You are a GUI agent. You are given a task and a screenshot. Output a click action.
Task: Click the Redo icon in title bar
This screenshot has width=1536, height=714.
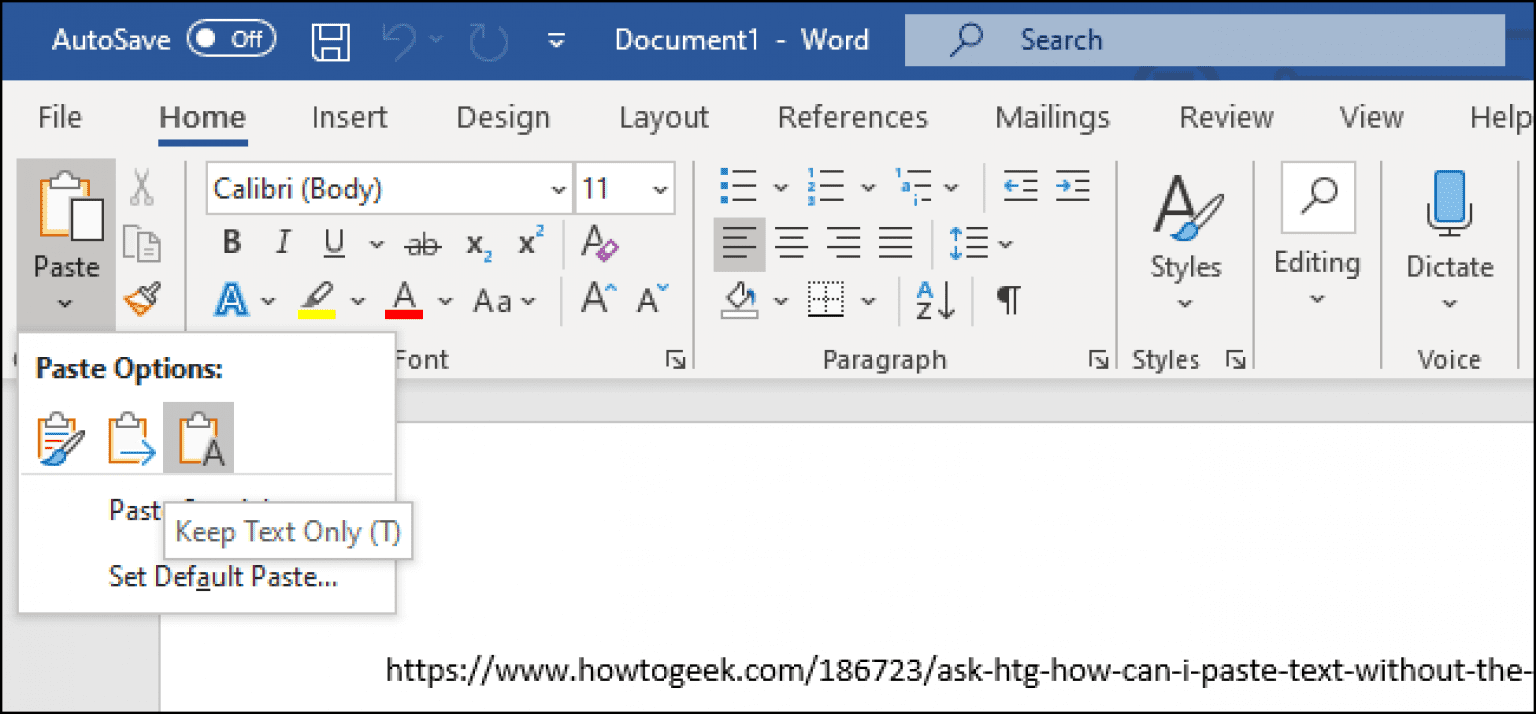[488, 41]
